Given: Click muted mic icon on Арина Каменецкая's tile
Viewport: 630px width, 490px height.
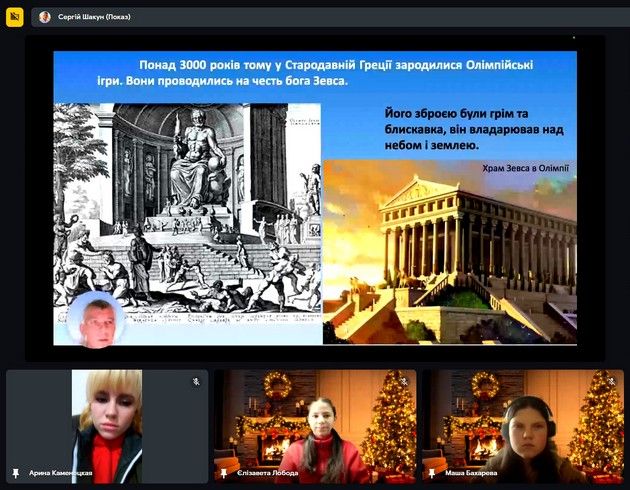Looking at the screenshot, I should pos(196,382).
